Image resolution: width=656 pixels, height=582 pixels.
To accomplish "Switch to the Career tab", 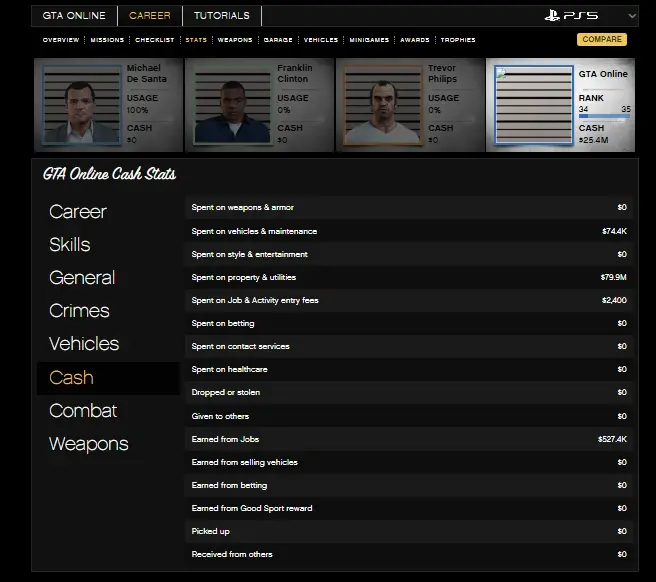I will tap(150, 16).
